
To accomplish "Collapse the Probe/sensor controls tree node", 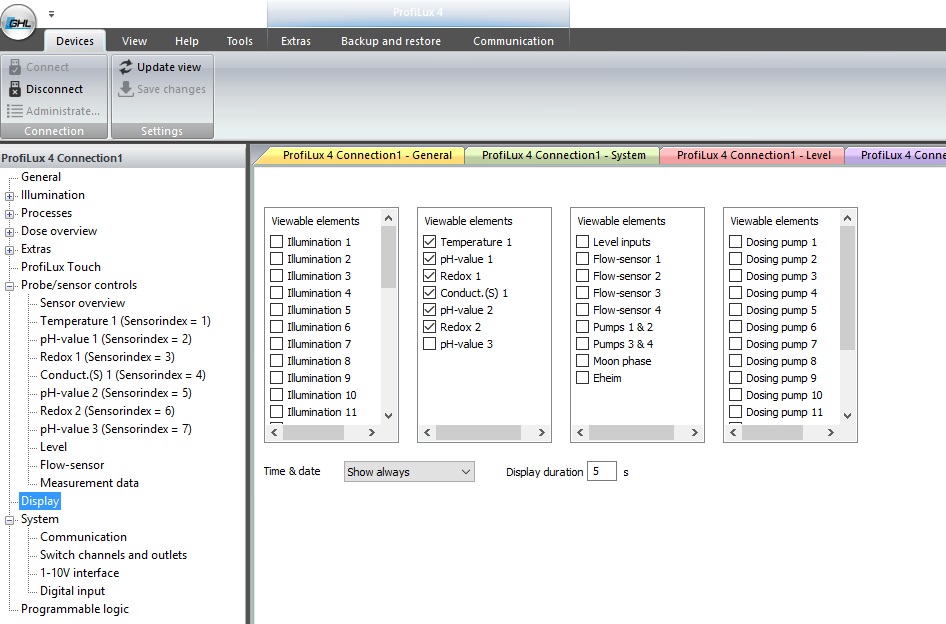I will tap(9, 286).
